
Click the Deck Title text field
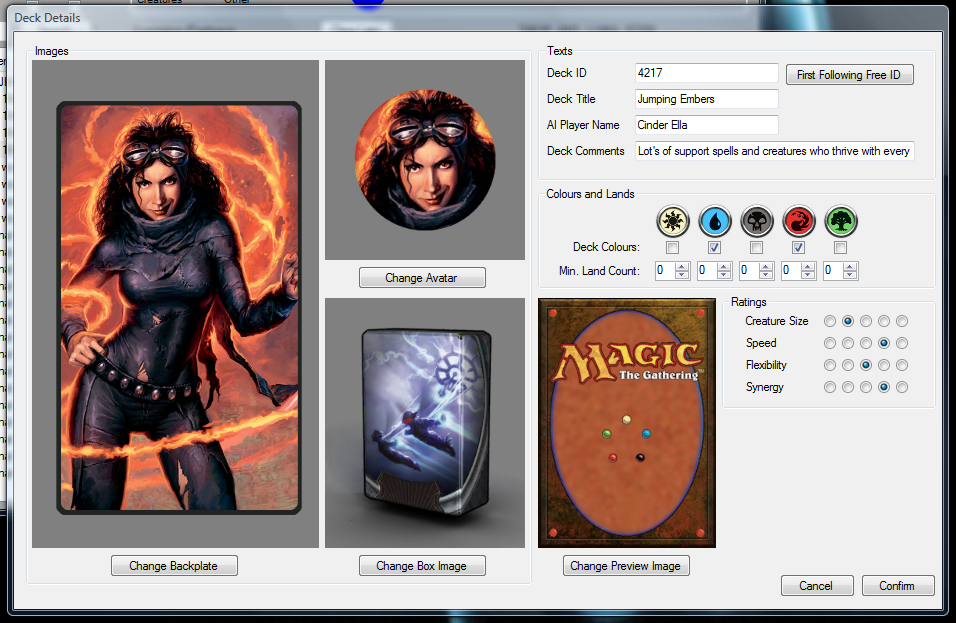pyautogui.click(x=706, y=99)
